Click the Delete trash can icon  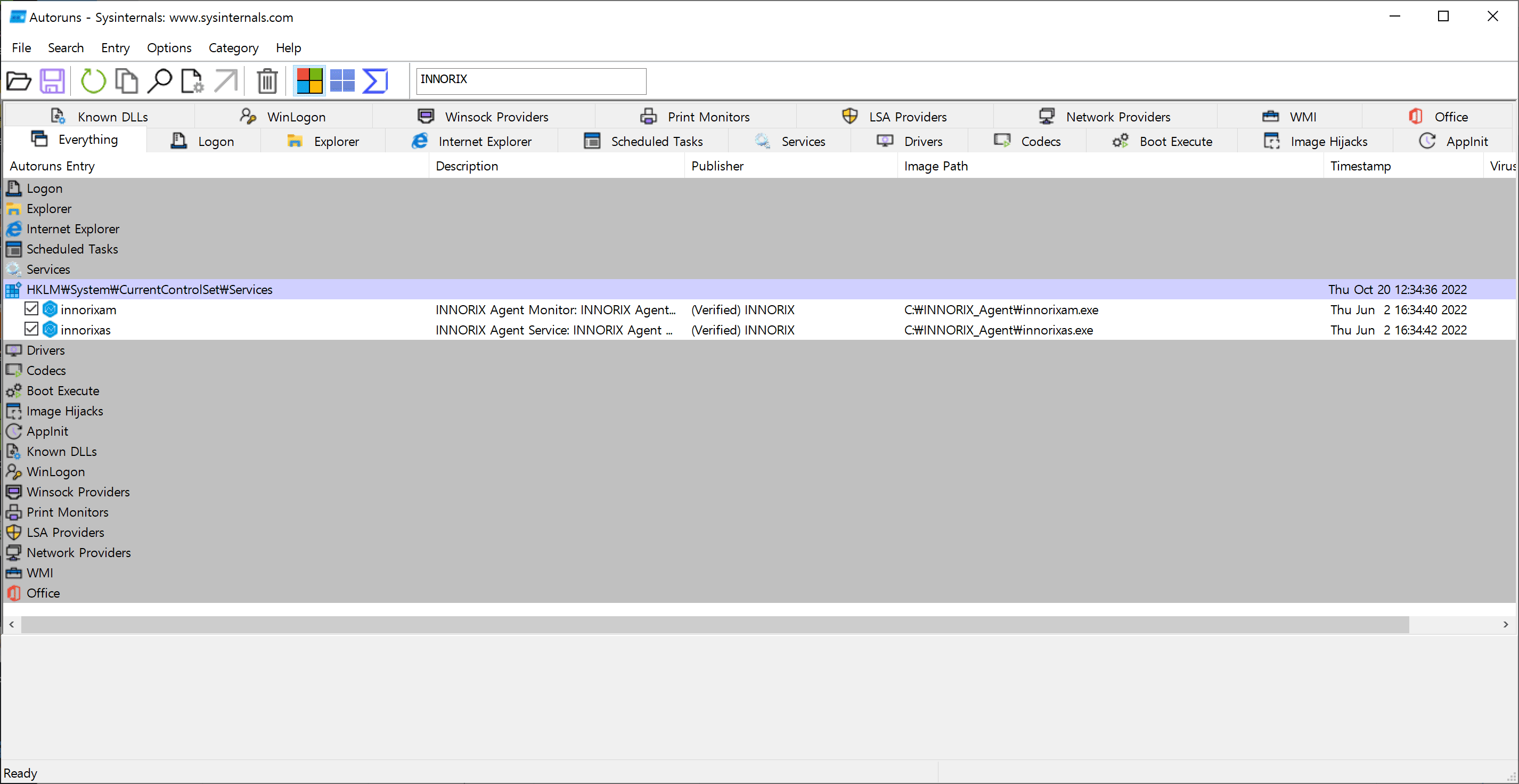pos(267,81)
